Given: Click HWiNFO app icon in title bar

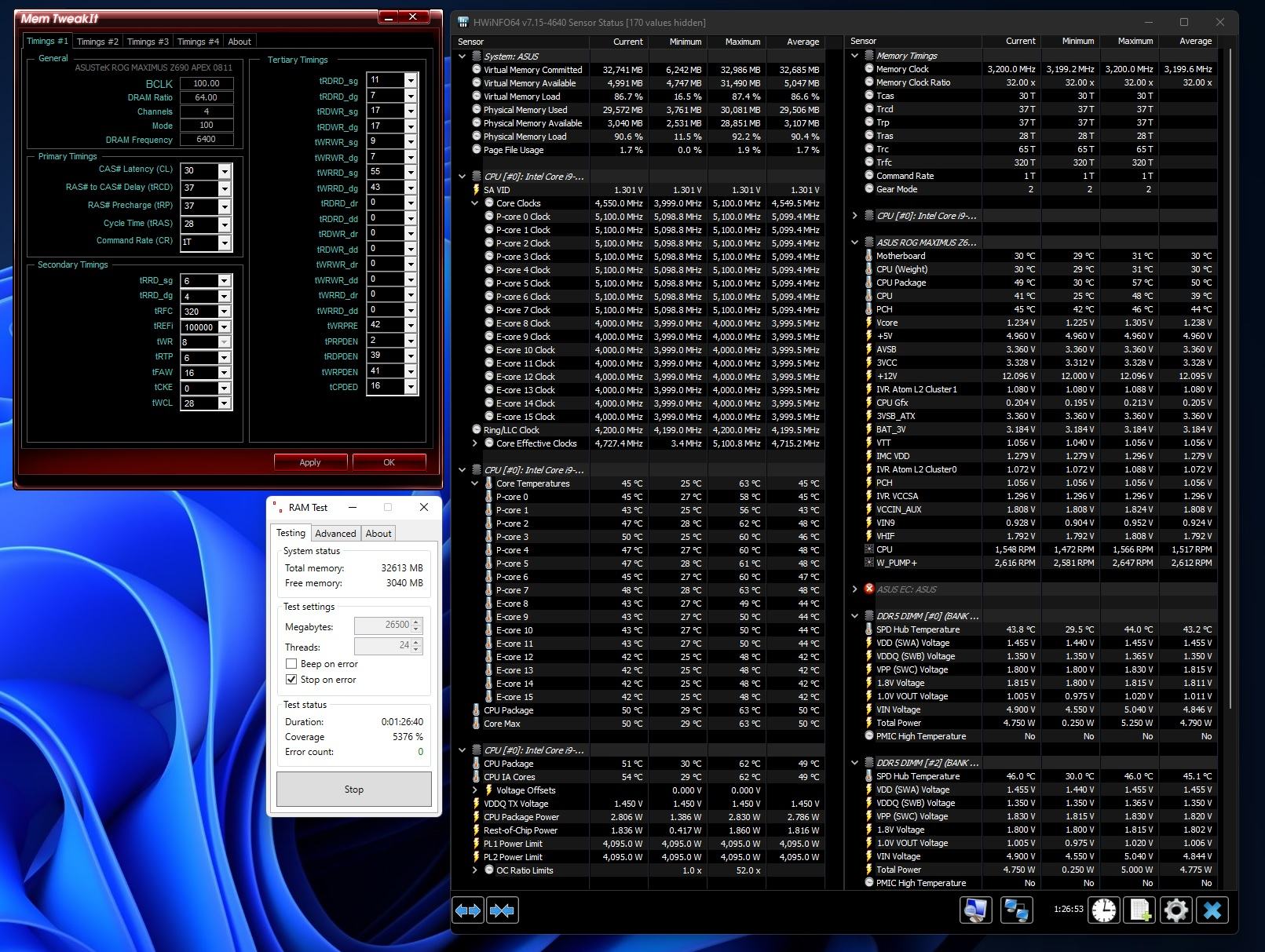Looking at the screenshot, I should tap(463, 22).
